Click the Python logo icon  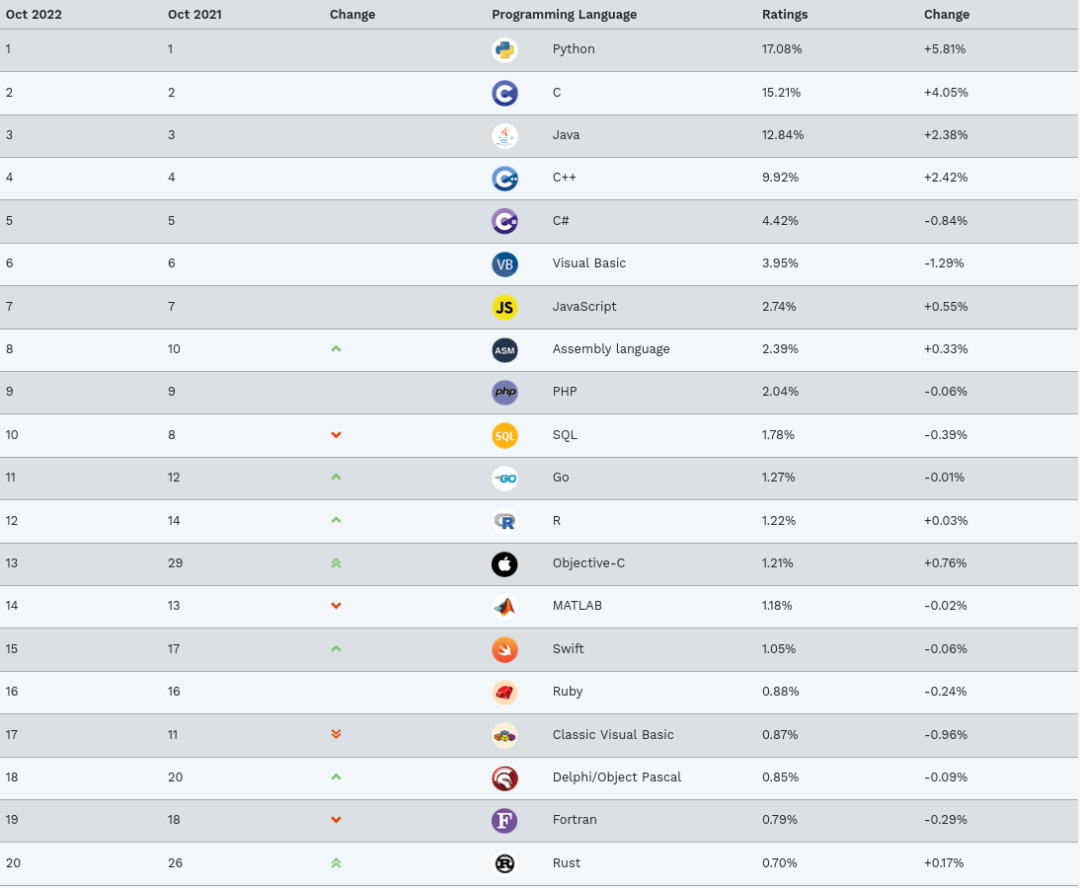504,50
